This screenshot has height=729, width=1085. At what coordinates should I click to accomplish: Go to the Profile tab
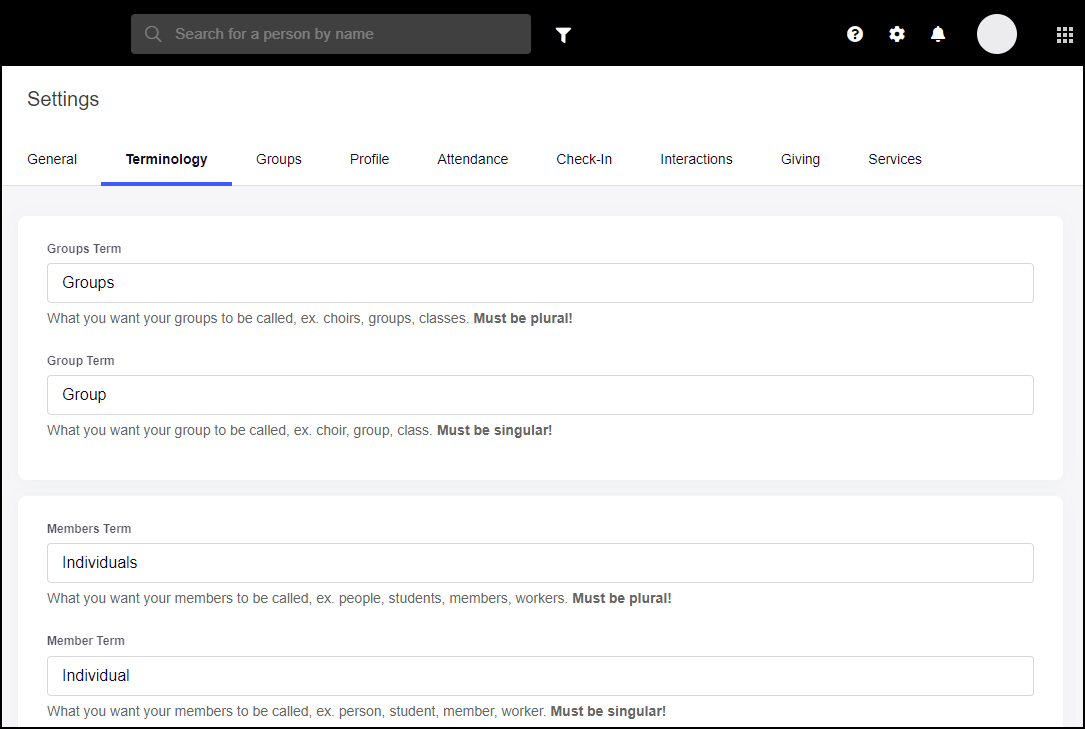(369, 159)
